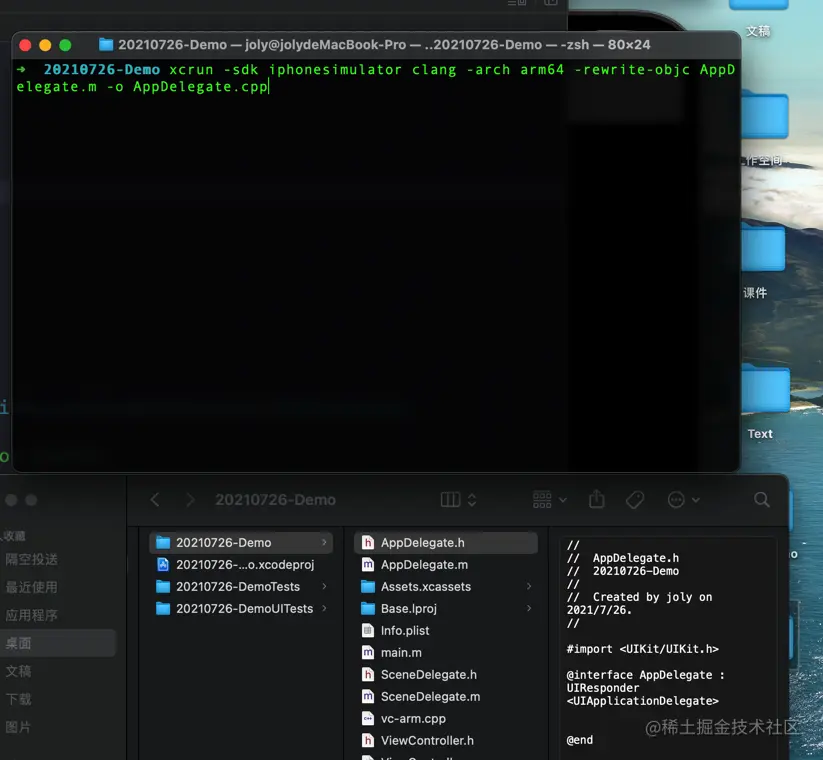This screenshot has height=760, width=823.
Task: Click the Finder back navigation arrow
Action: coord(155,500)
